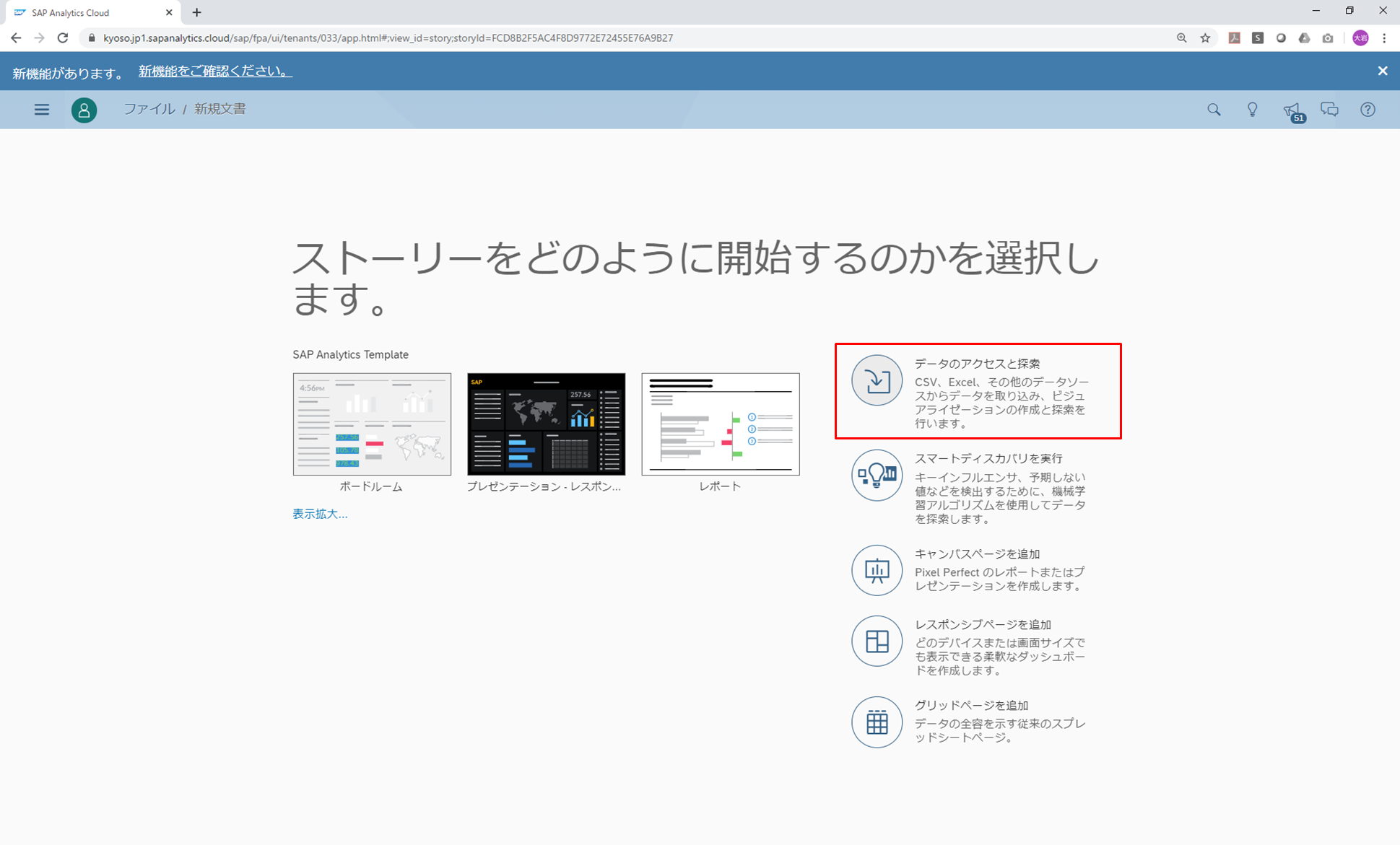Bookmark this page with star icon
This screenshot has height=845, width=1400.
pos(1205,38)
